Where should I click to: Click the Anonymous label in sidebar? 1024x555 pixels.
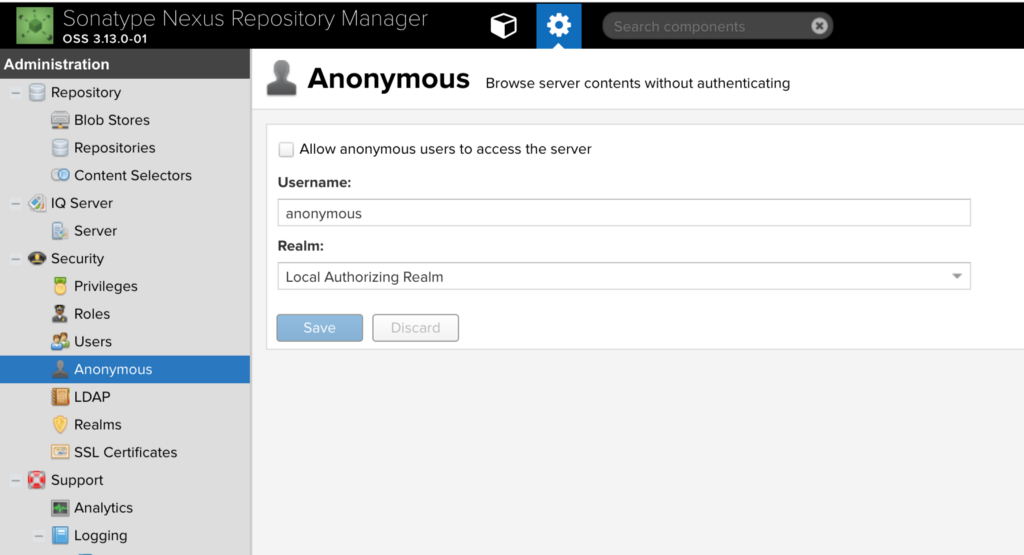click(x=113, y=369)
